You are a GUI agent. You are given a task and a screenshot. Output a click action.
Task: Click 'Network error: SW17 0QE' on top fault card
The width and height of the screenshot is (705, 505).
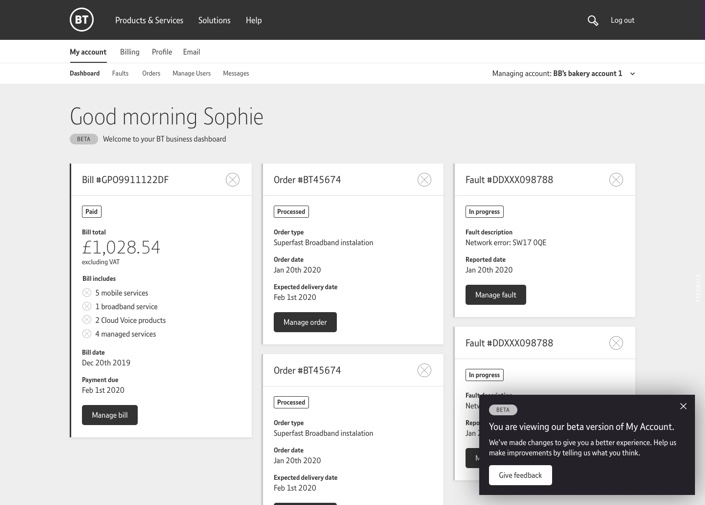coord(506,242)
